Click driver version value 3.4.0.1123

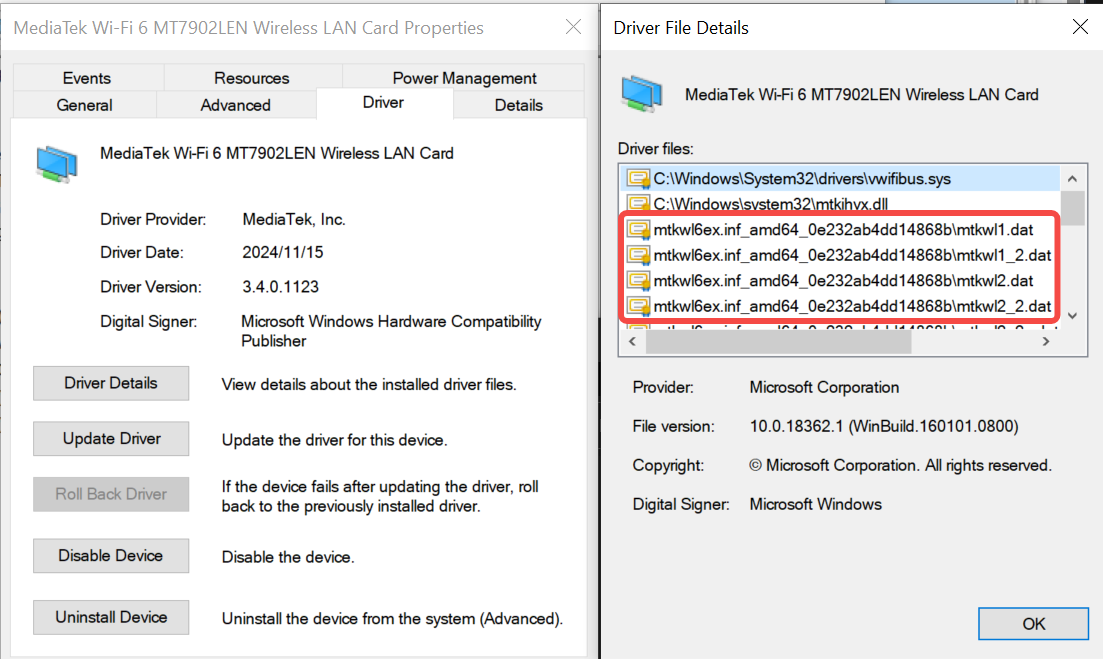coord(280,287)
